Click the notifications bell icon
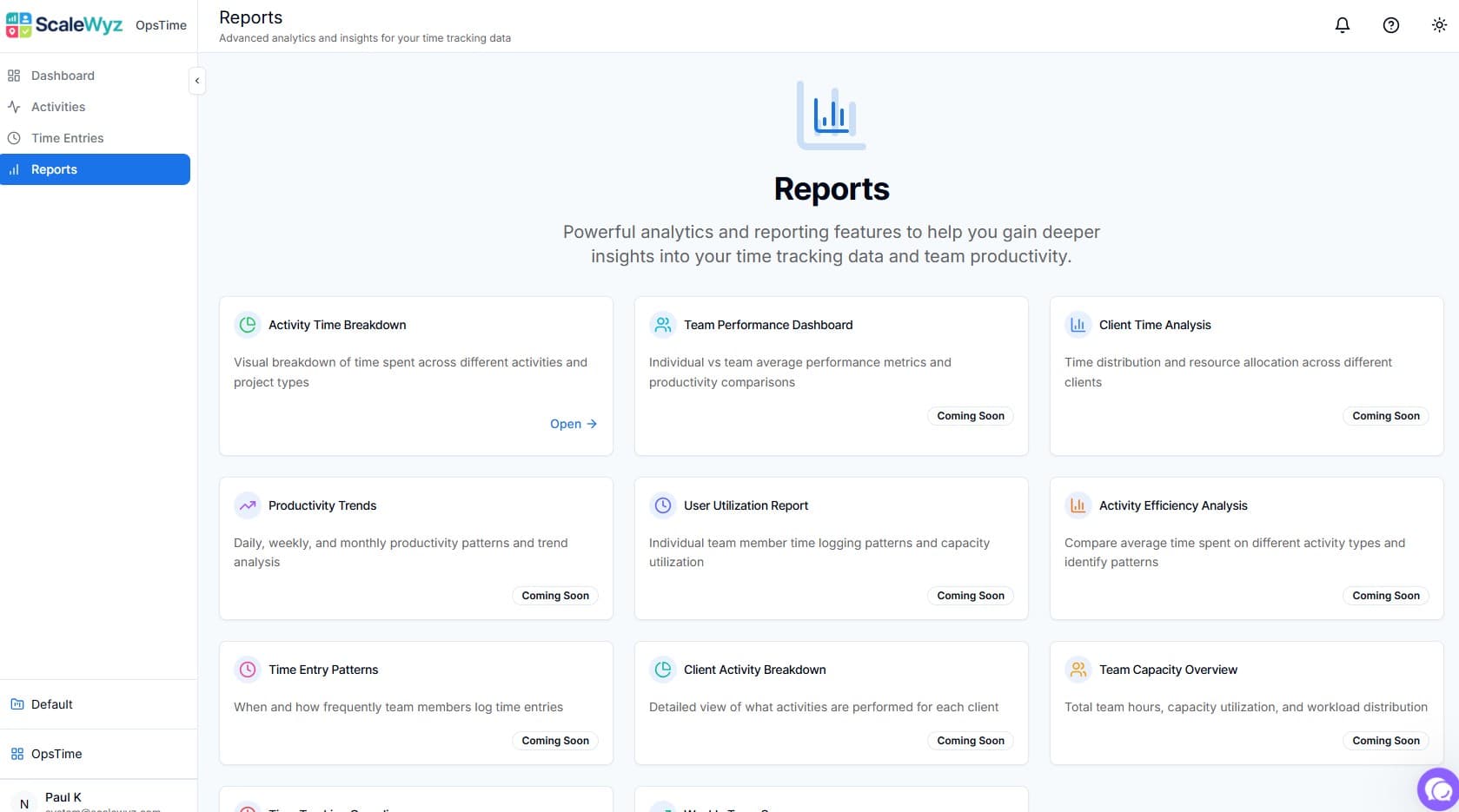This screenshot has height=812, width=1459. pyautogui.click(x=1342, y=25)
